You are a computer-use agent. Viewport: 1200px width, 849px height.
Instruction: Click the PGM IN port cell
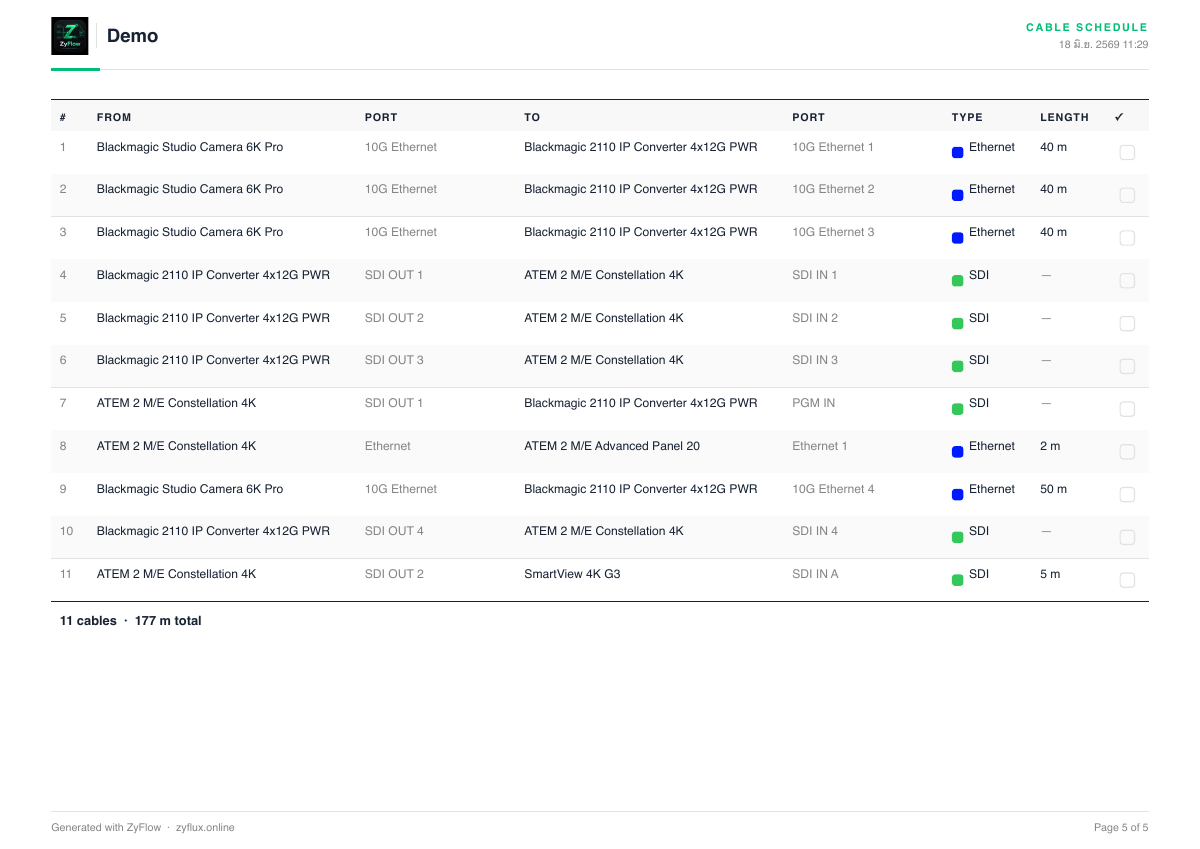pos(813,403)
